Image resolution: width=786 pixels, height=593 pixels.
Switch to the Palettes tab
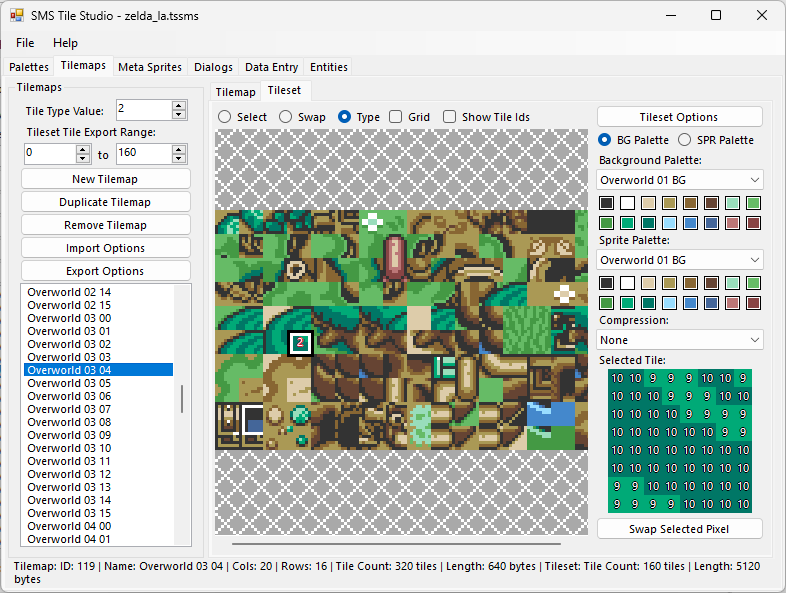pos(29,67)
